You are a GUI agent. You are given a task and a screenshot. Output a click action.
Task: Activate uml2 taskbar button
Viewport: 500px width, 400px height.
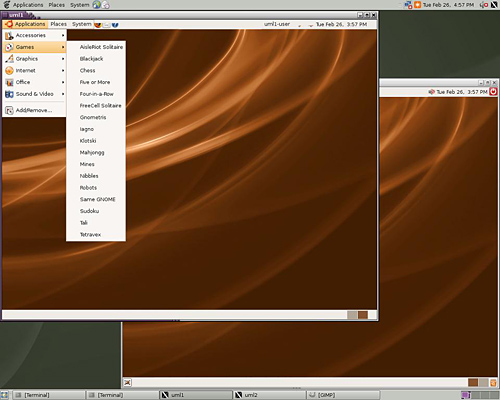[x=269, y=395]
